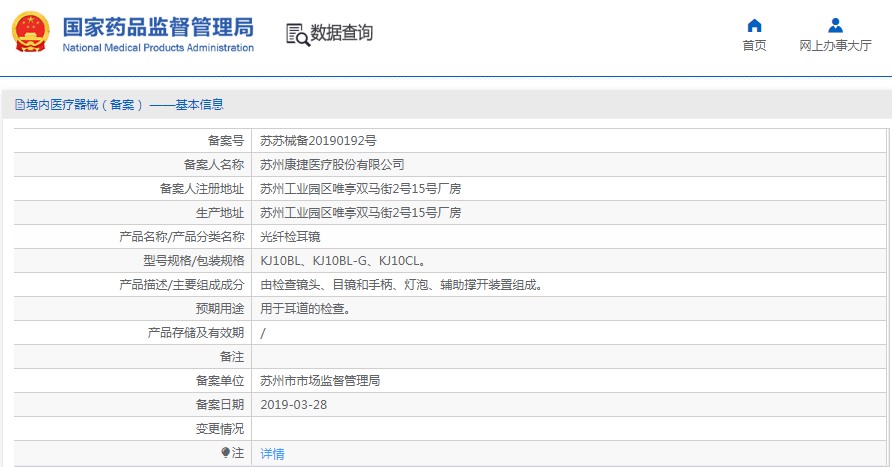Click the 备案单位 label
Viewport: 892px width, 467px height.
point(220,381)
